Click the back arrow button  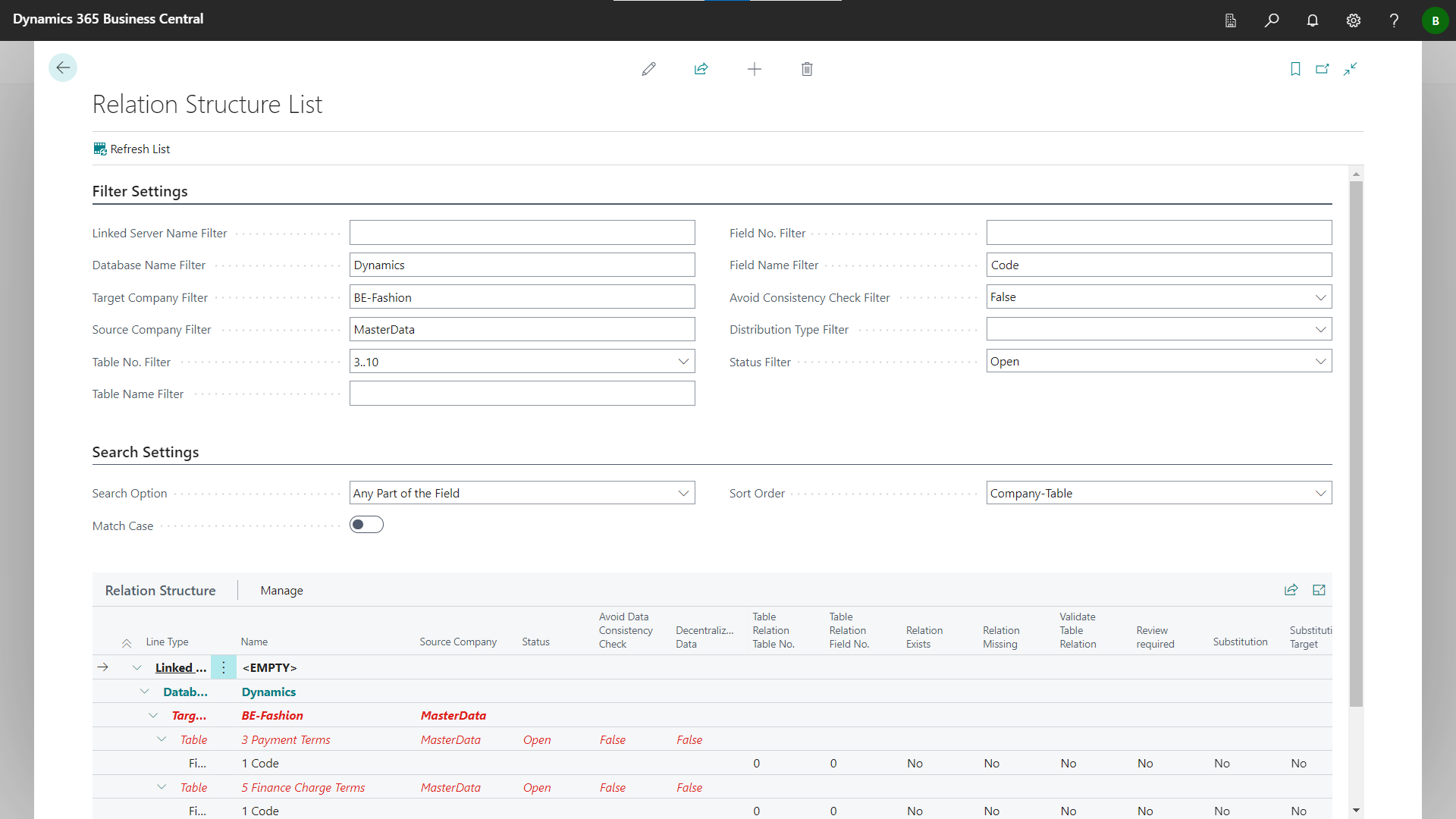(63, 67)
